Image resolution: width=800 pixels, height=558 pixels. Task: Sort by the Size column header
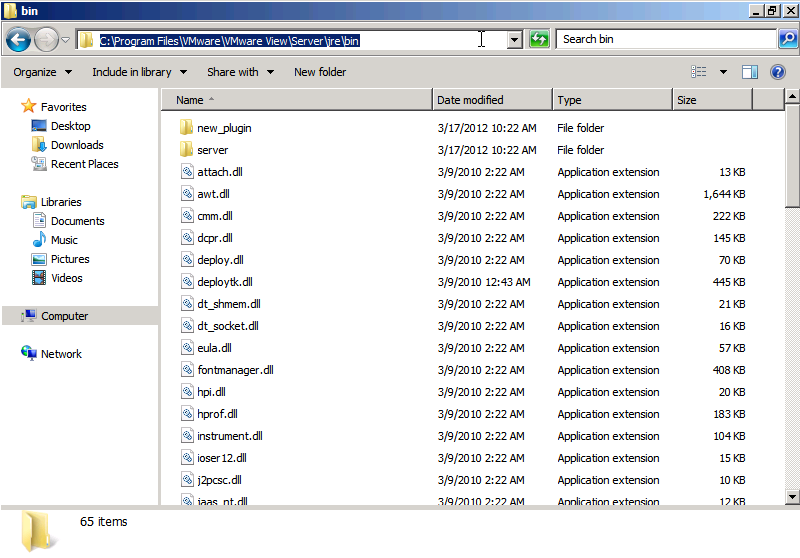[712, 100]
